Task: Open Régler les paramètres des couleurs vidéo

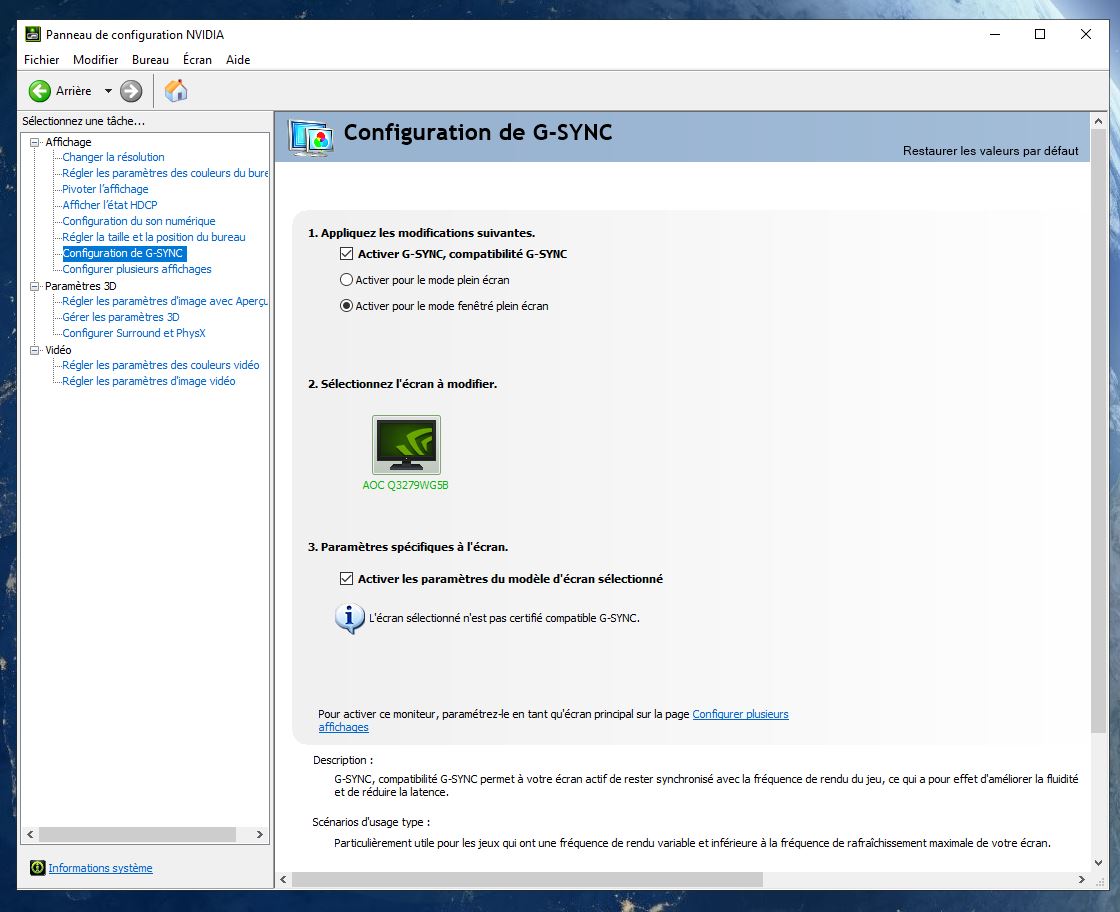Action: point(161,365)
